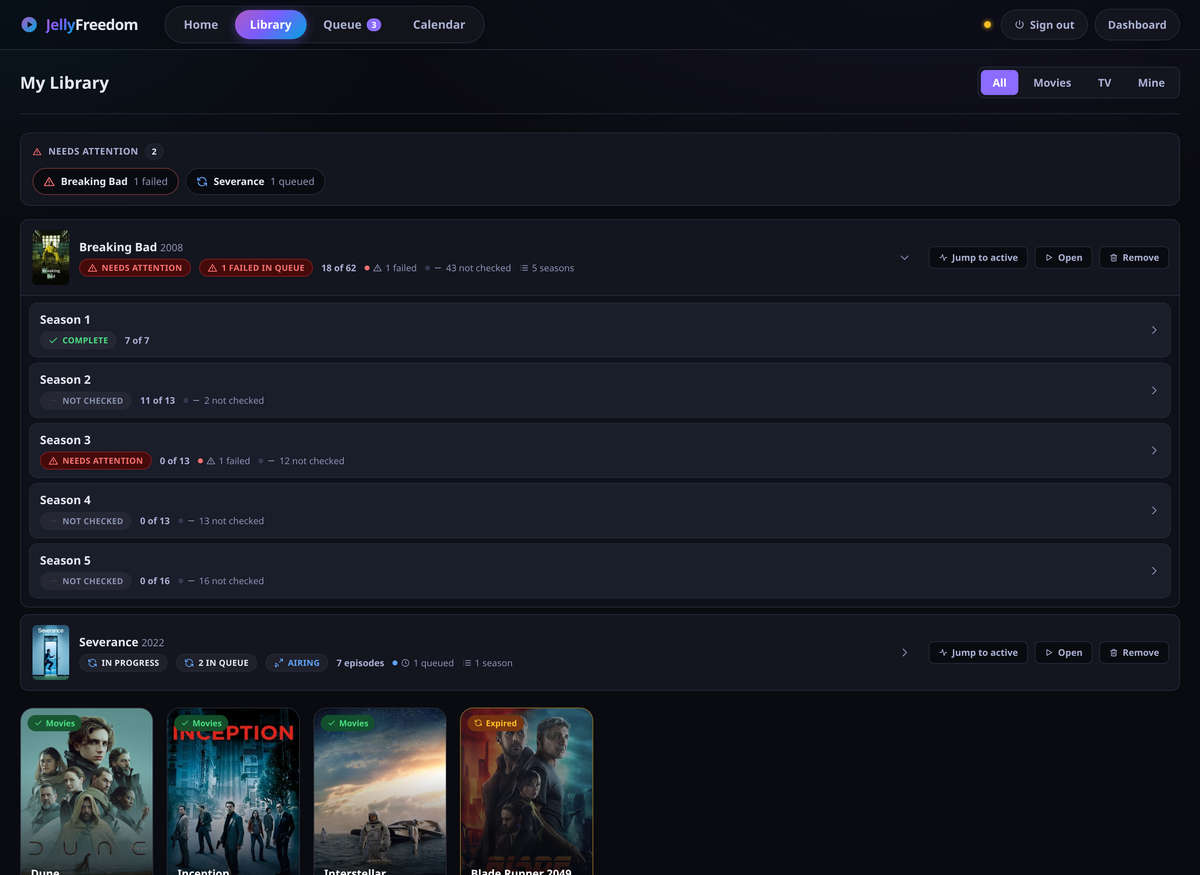The image size is (1200, 875).
Task: Open the Dune movie poster card
Action: point(87,791)
